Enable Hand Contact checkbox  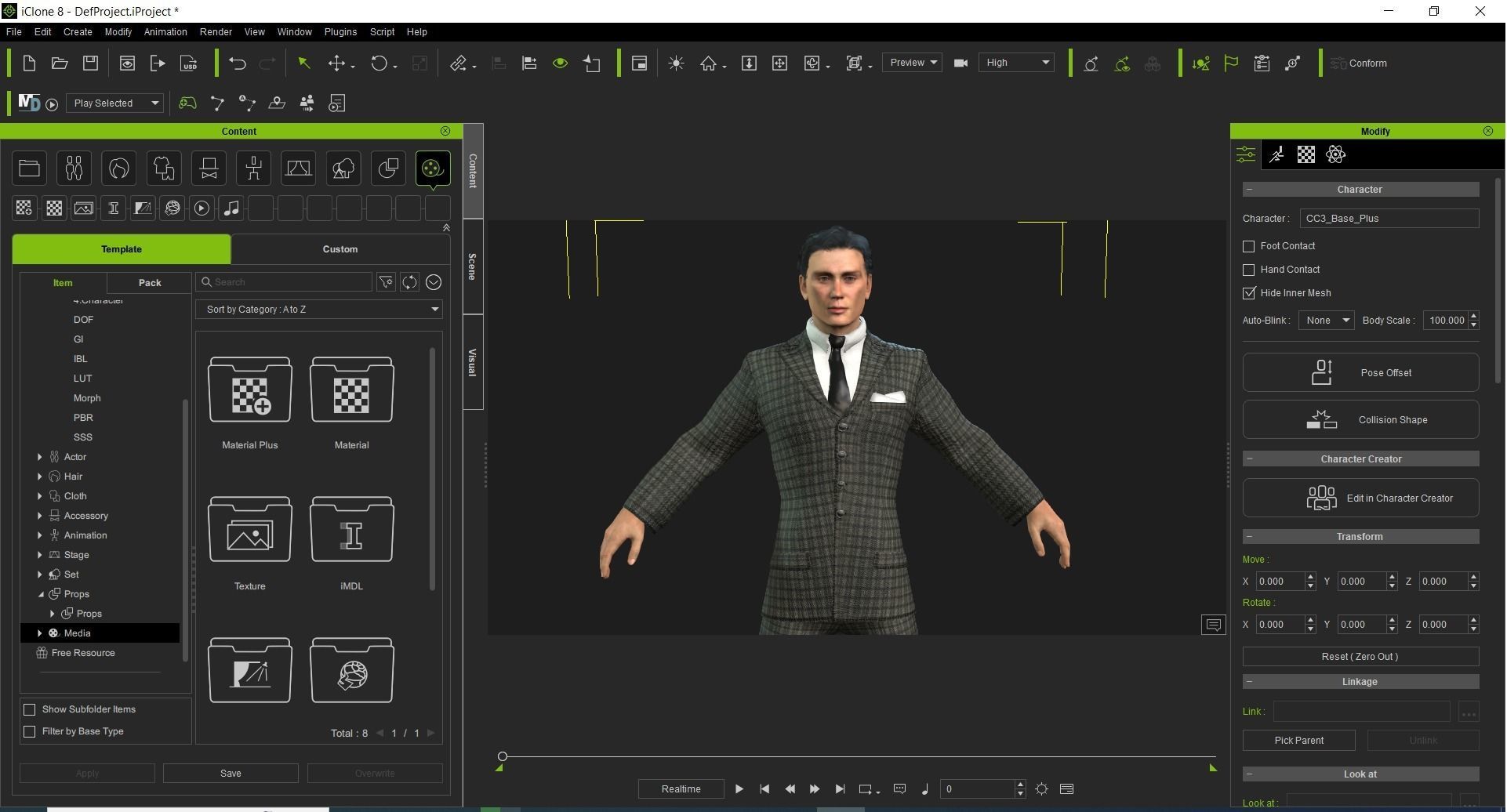(x=1249, y=270)
